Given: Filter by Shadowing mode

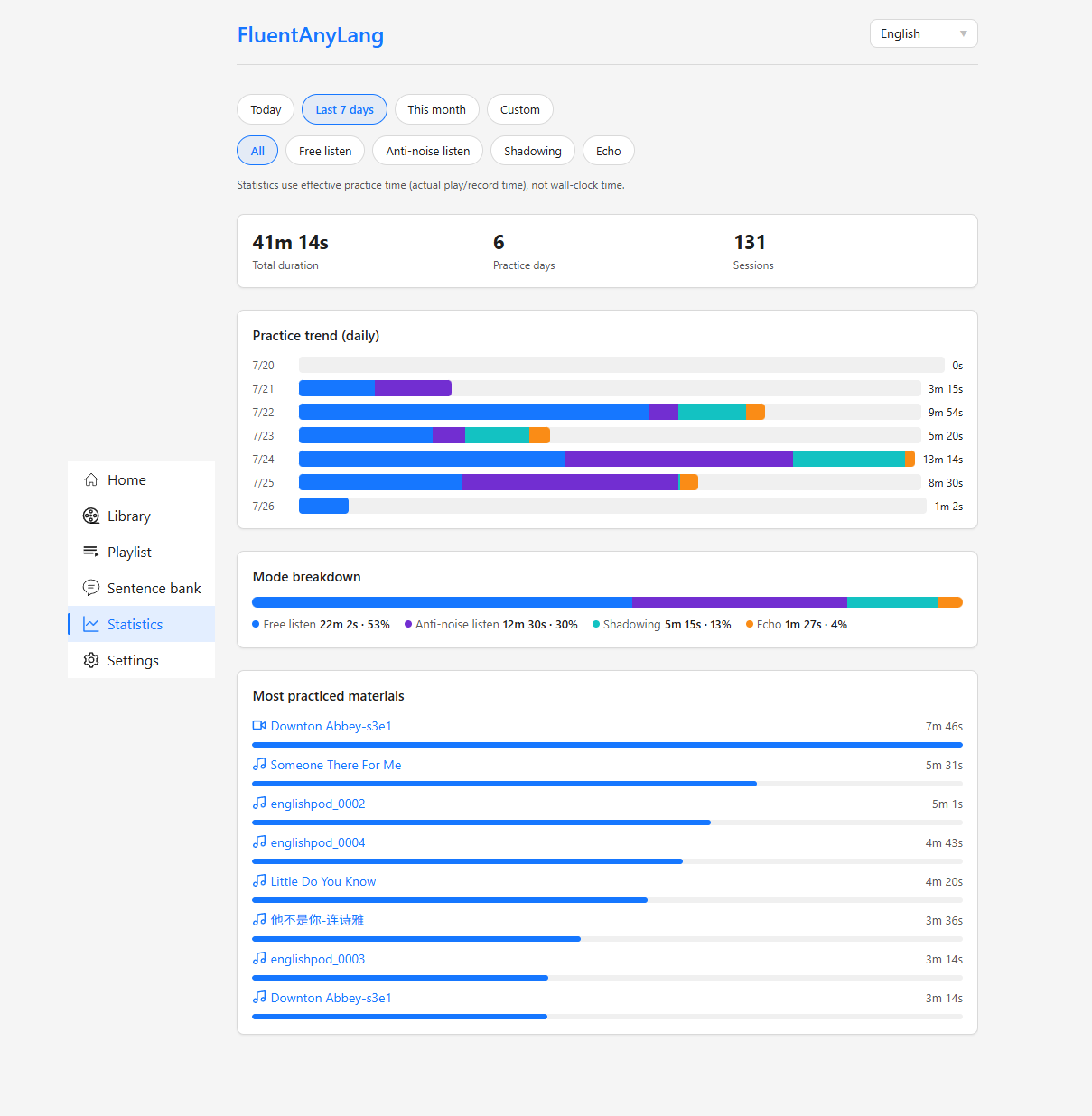Looking at the screenshot, I should click(533, 151).
